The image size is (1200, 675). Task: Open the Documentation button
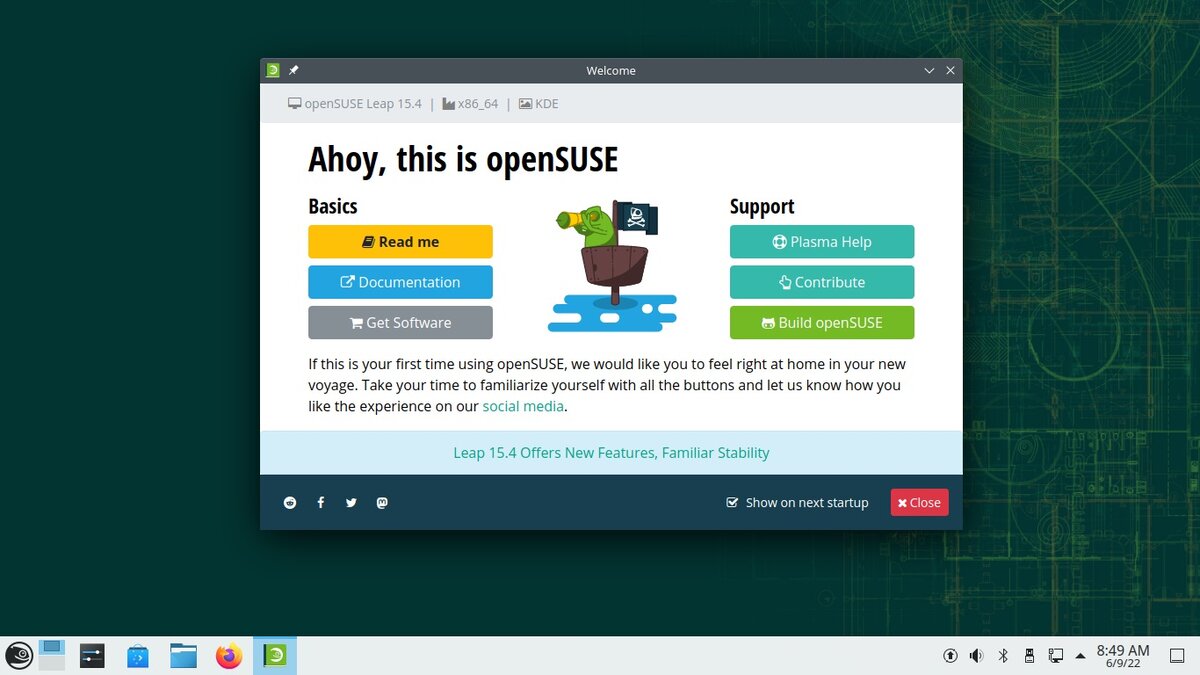click(x=400, y=282)
